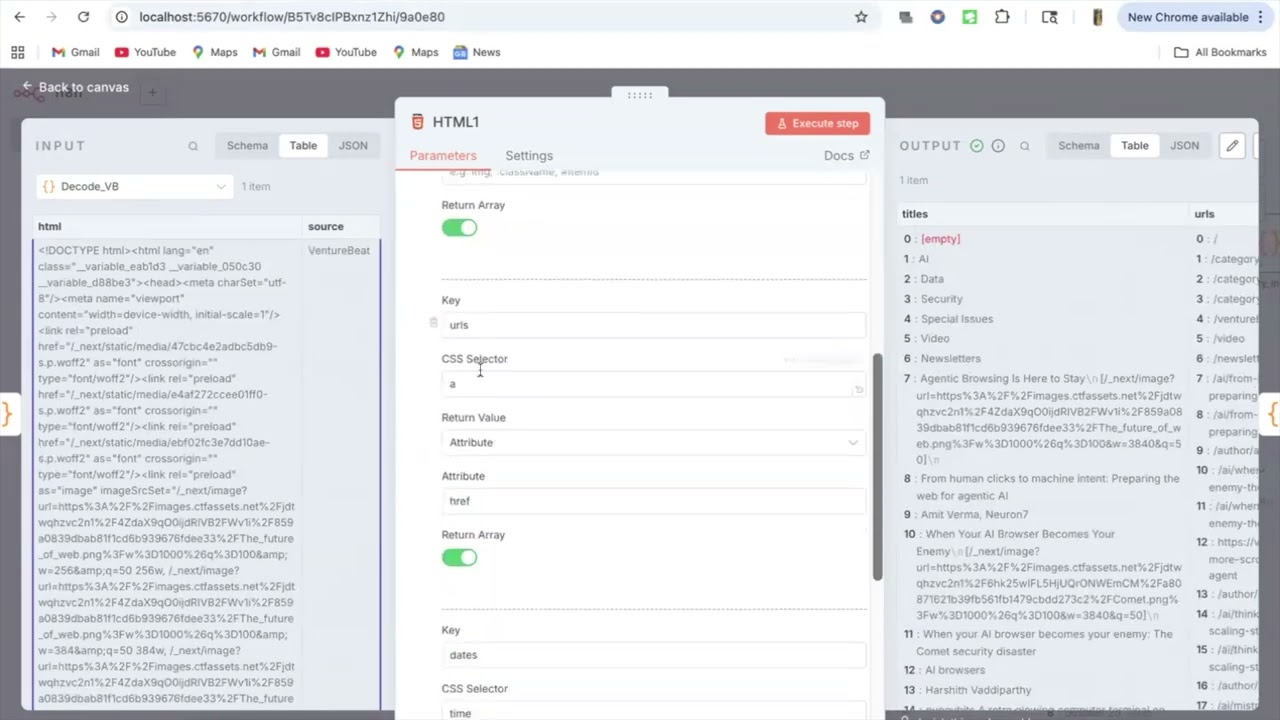Bookmark this page with star icon

(861, 17)
